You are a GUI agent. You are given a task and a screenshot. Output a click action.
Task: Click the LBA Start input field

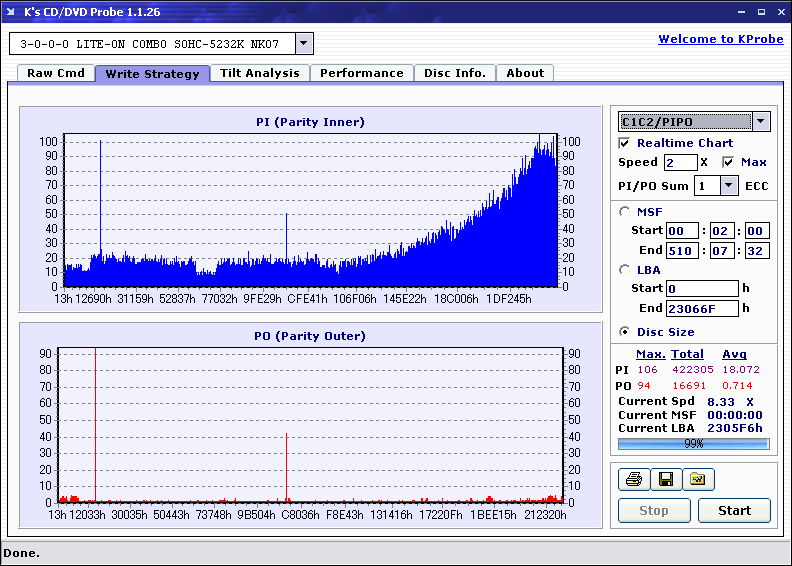702,288
